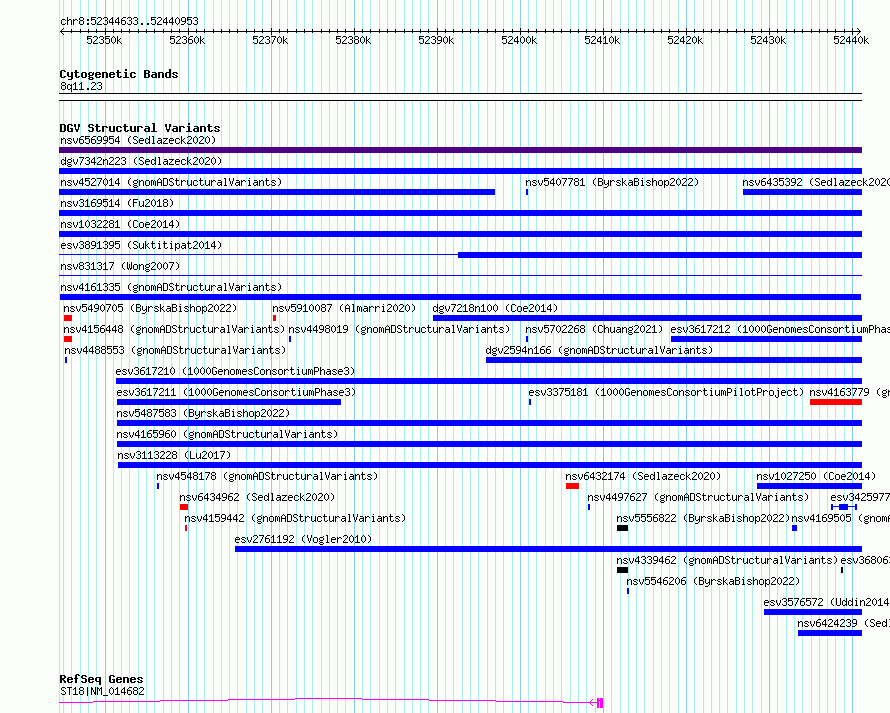Select nsv5546206 (ByrskaBishop2022) label
Screen dimensions: 890x713
pos(713,581)
